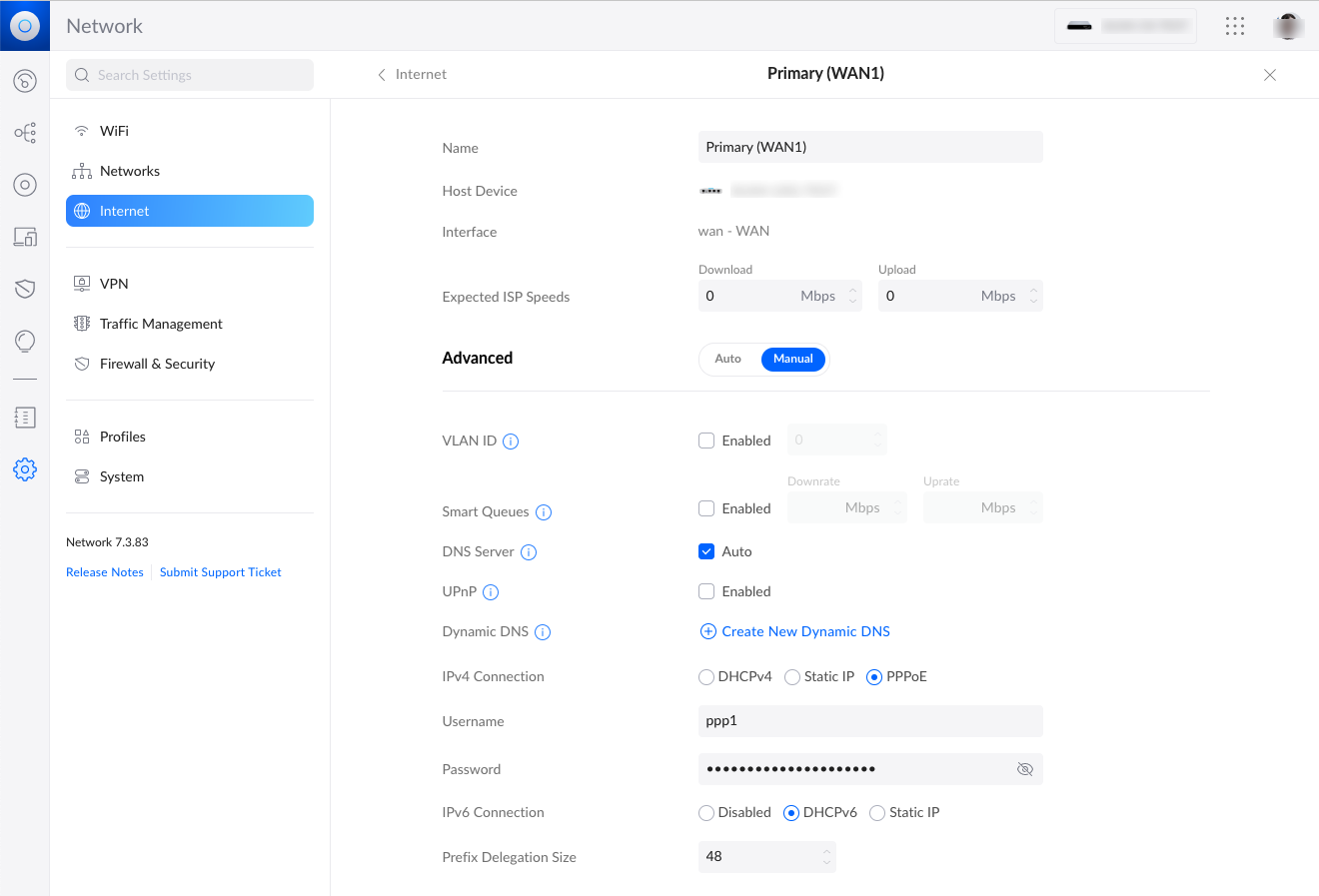
Task: Click the Settings gear icon in left rail
Action: (25, 469)
